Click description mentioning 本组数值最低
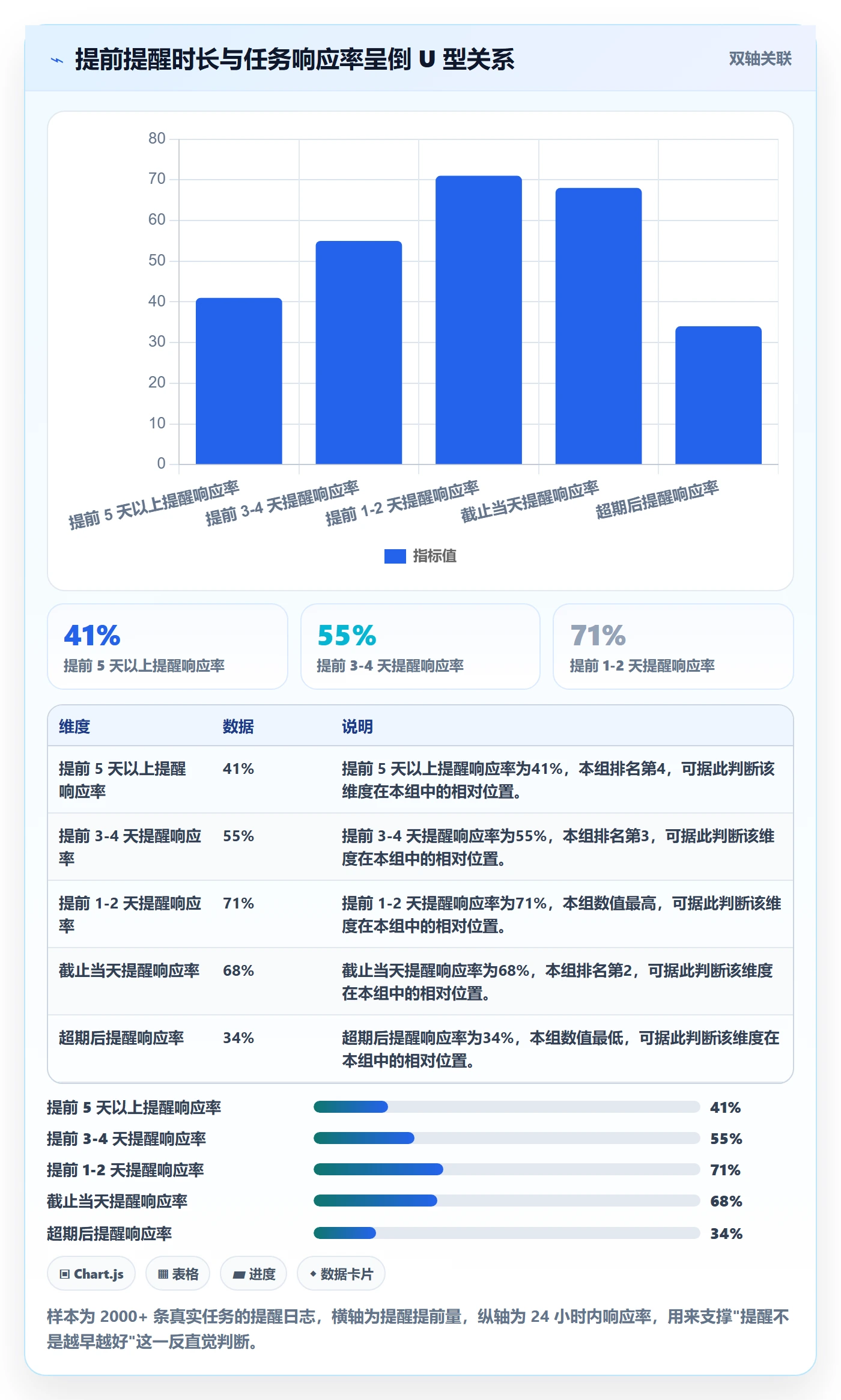This screenshot has height=1400, width=841. [560, 1049]
